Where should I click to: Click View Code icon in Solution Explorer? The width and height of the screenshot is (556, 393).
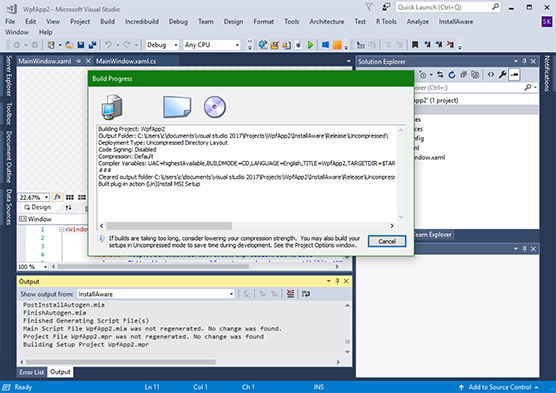click(x=491, y=74)
